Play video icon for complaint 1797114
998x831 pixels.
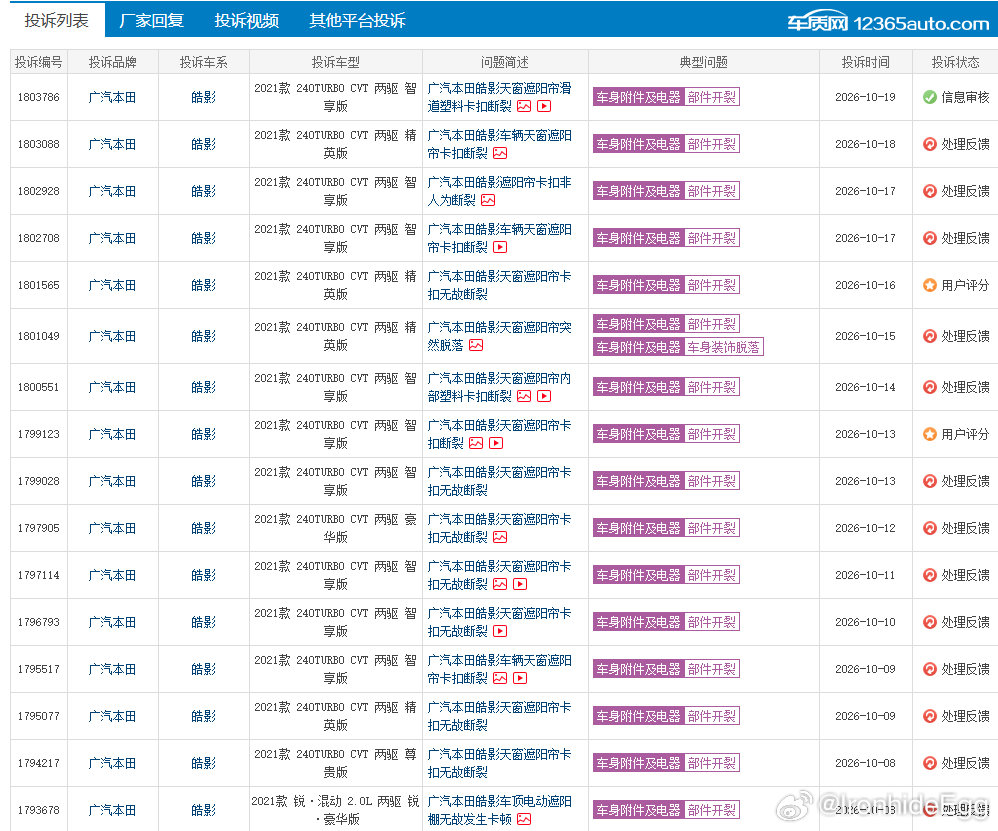[520, 585]
